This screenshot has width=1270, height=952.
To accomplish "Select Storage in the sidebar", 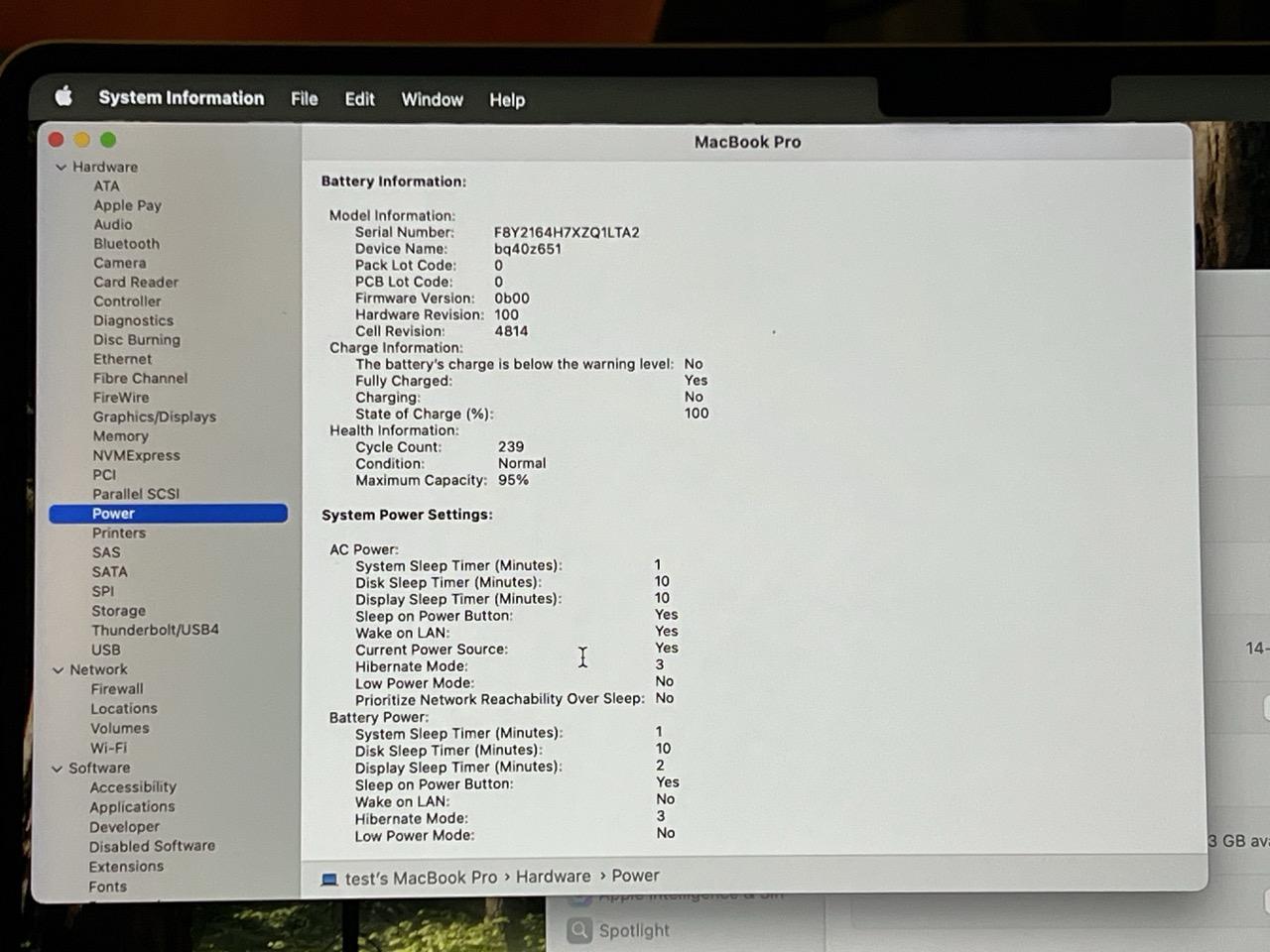I will (x=118, y=611).
